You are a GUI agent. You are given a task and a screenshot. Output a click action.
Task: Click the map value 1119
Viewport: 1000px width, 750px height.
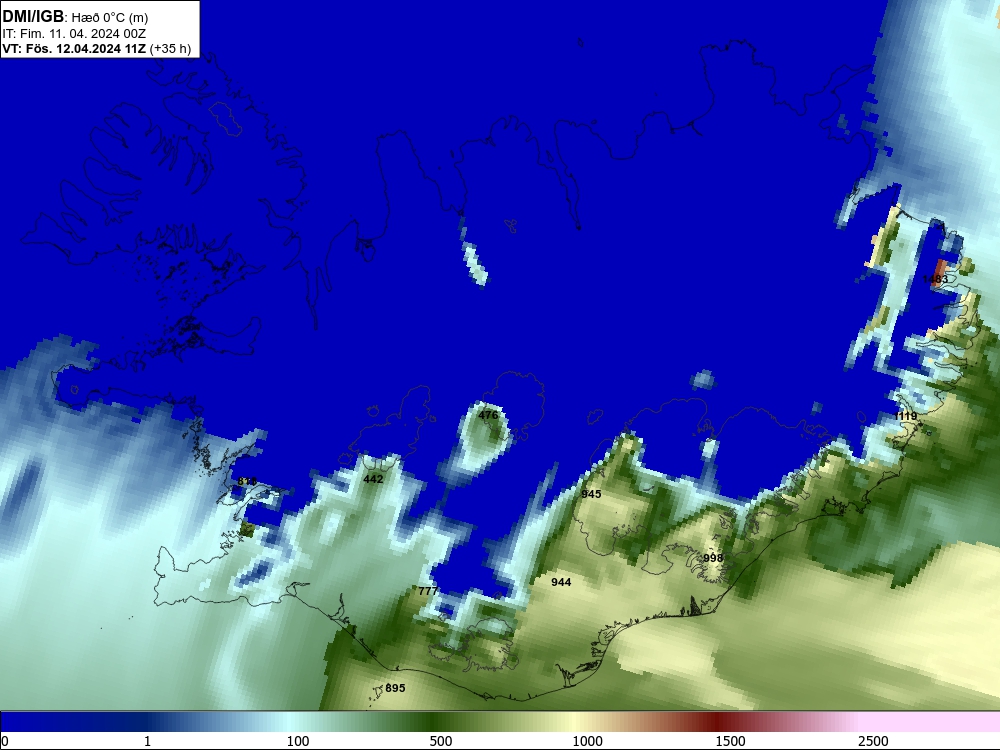click(x=906, y=416)
